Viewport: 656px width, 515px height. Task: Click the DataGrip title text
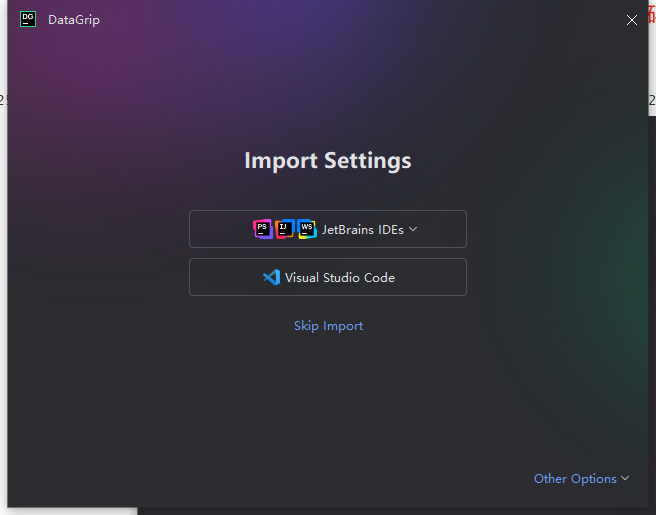[x=74, y=20]
